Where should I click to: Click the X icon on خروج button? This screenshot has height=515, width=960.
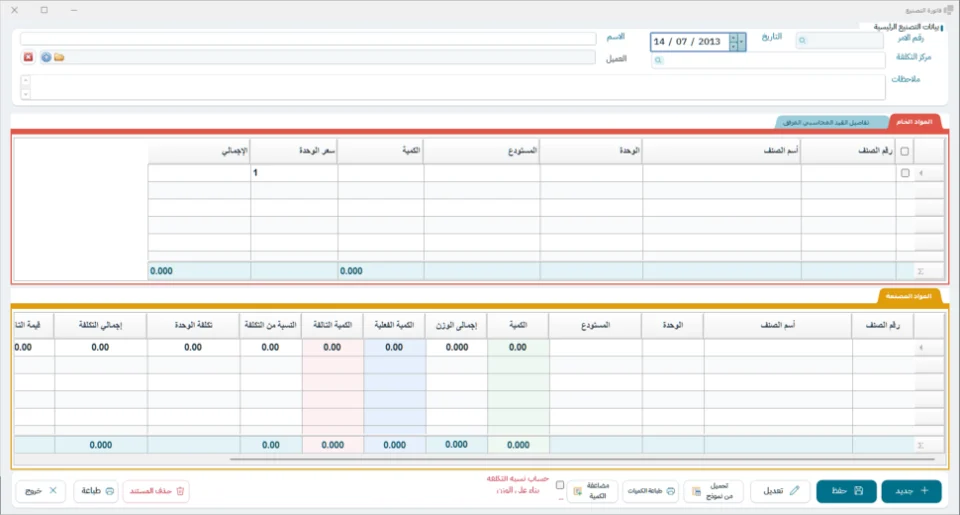coord(53,491)
